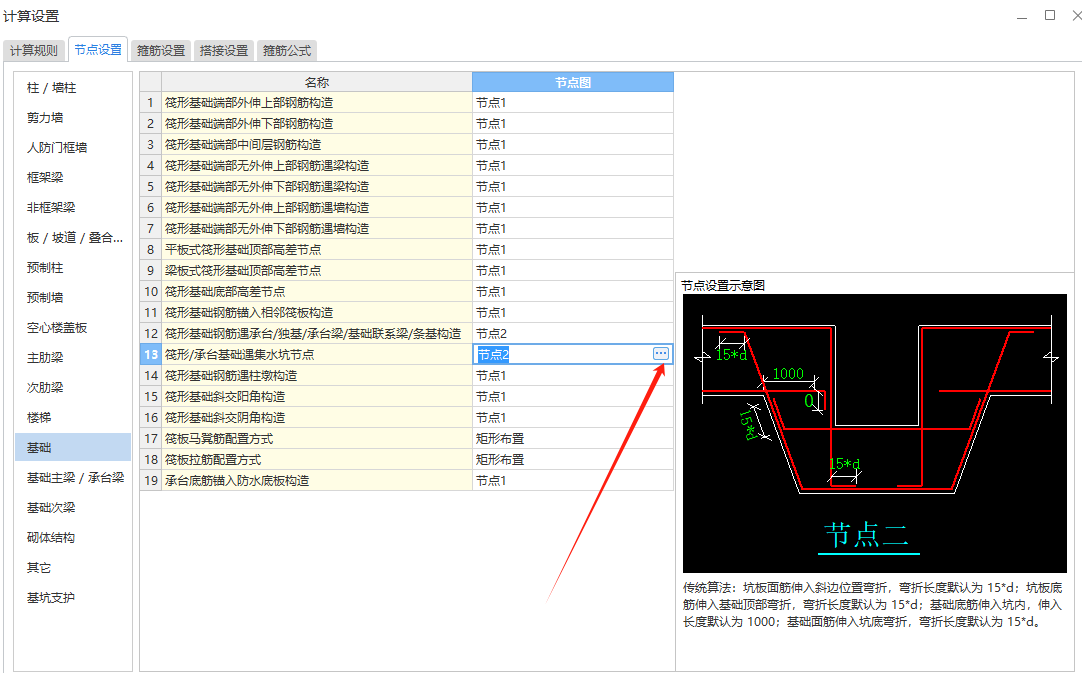The image size is (1082, 673).
Task: Click the 名称 column header
Action: tap(317, 82)
